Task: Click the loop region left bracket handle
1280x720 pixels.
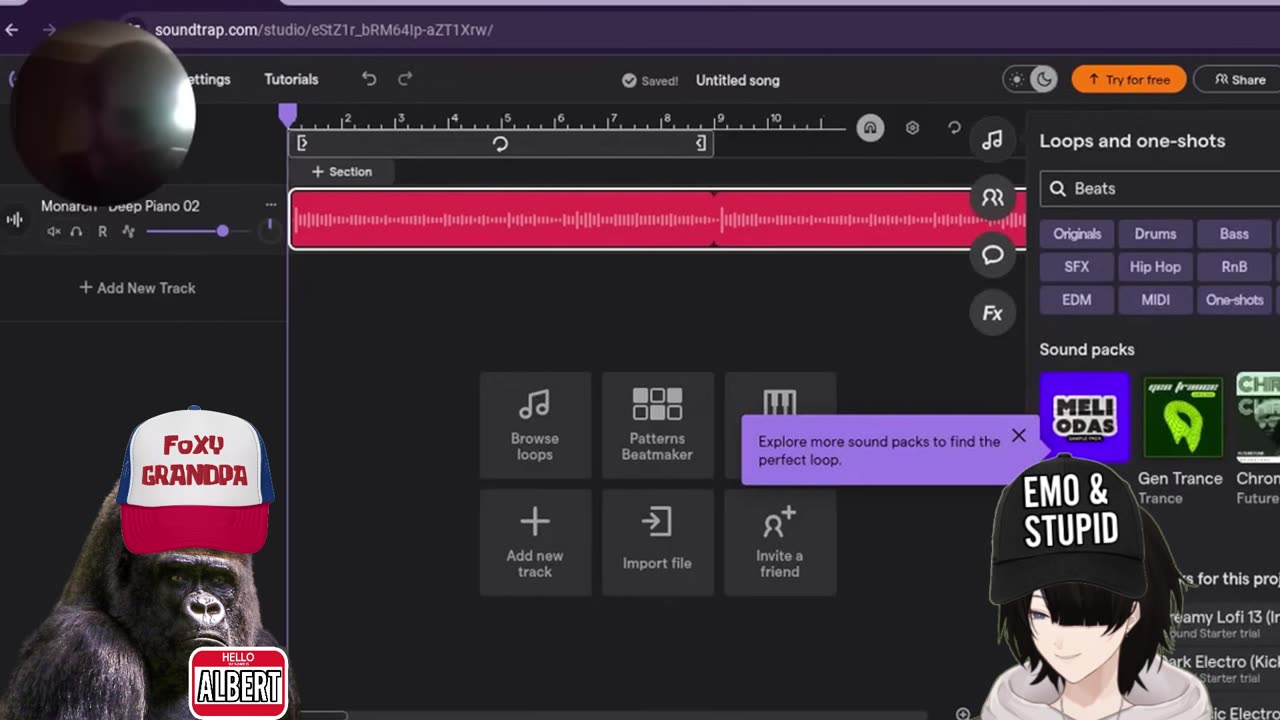Action: tap(302, 143)
